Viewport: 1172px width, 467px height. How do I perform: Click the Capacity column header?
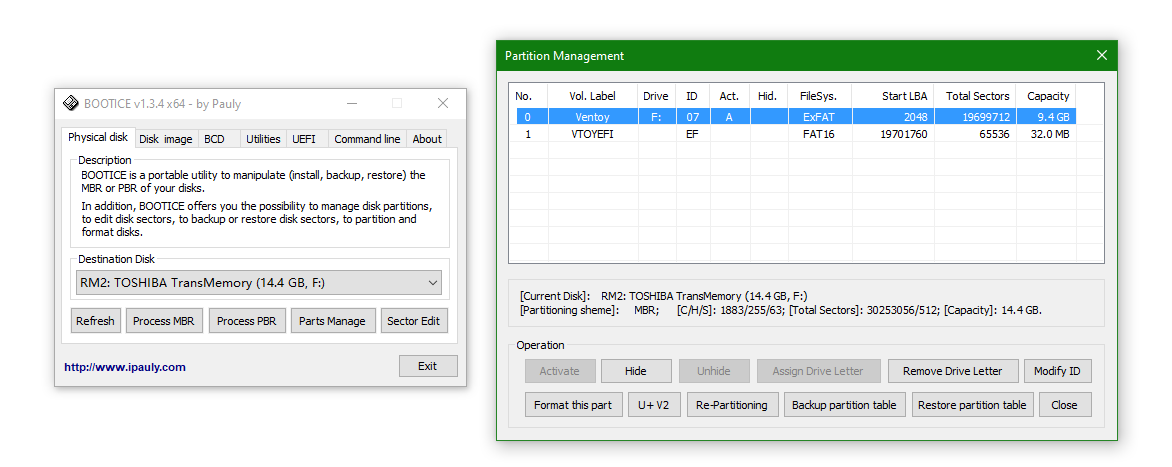[1046, 96]
